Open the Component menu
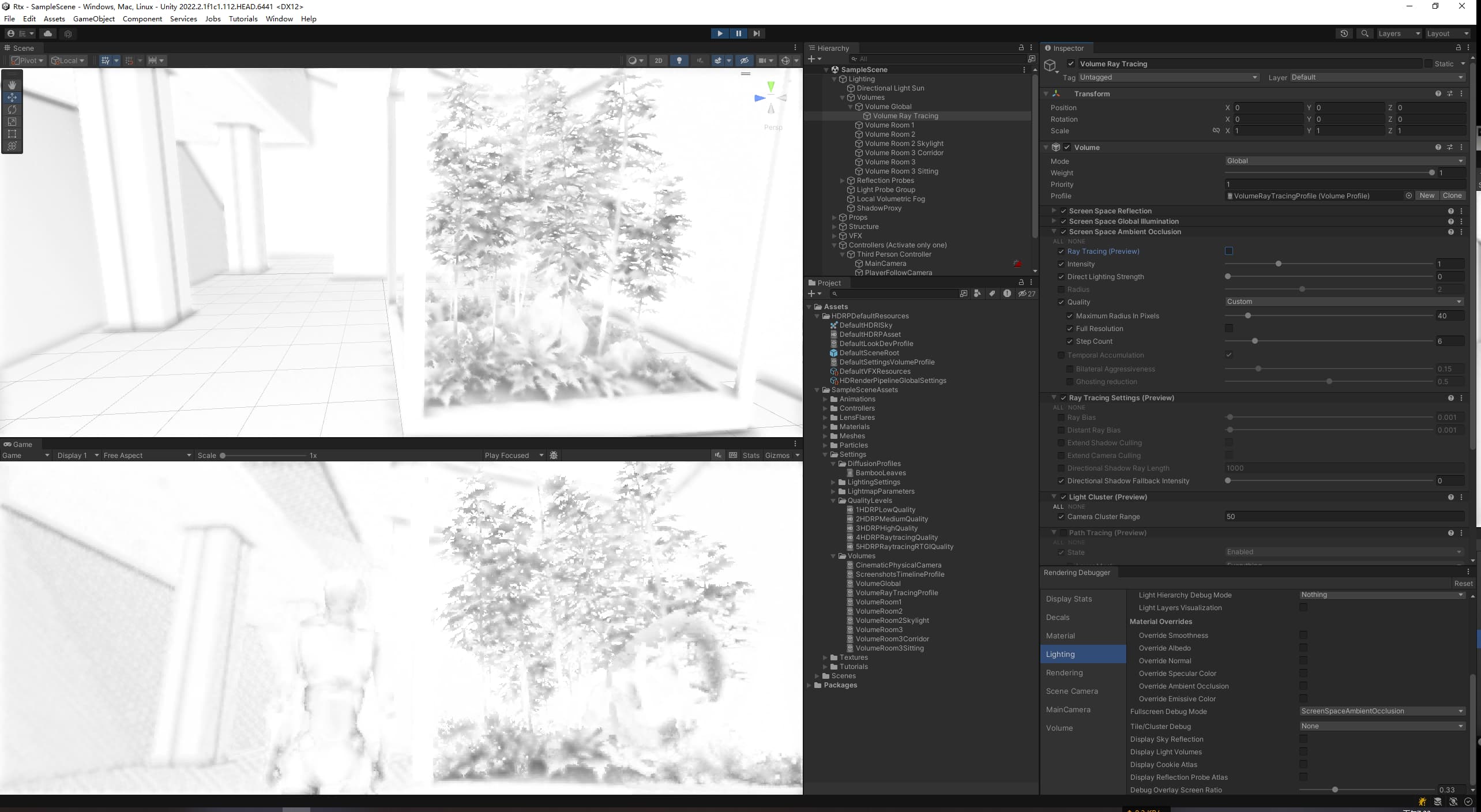The image size is (1481, 812). click(x=142, y=18)
